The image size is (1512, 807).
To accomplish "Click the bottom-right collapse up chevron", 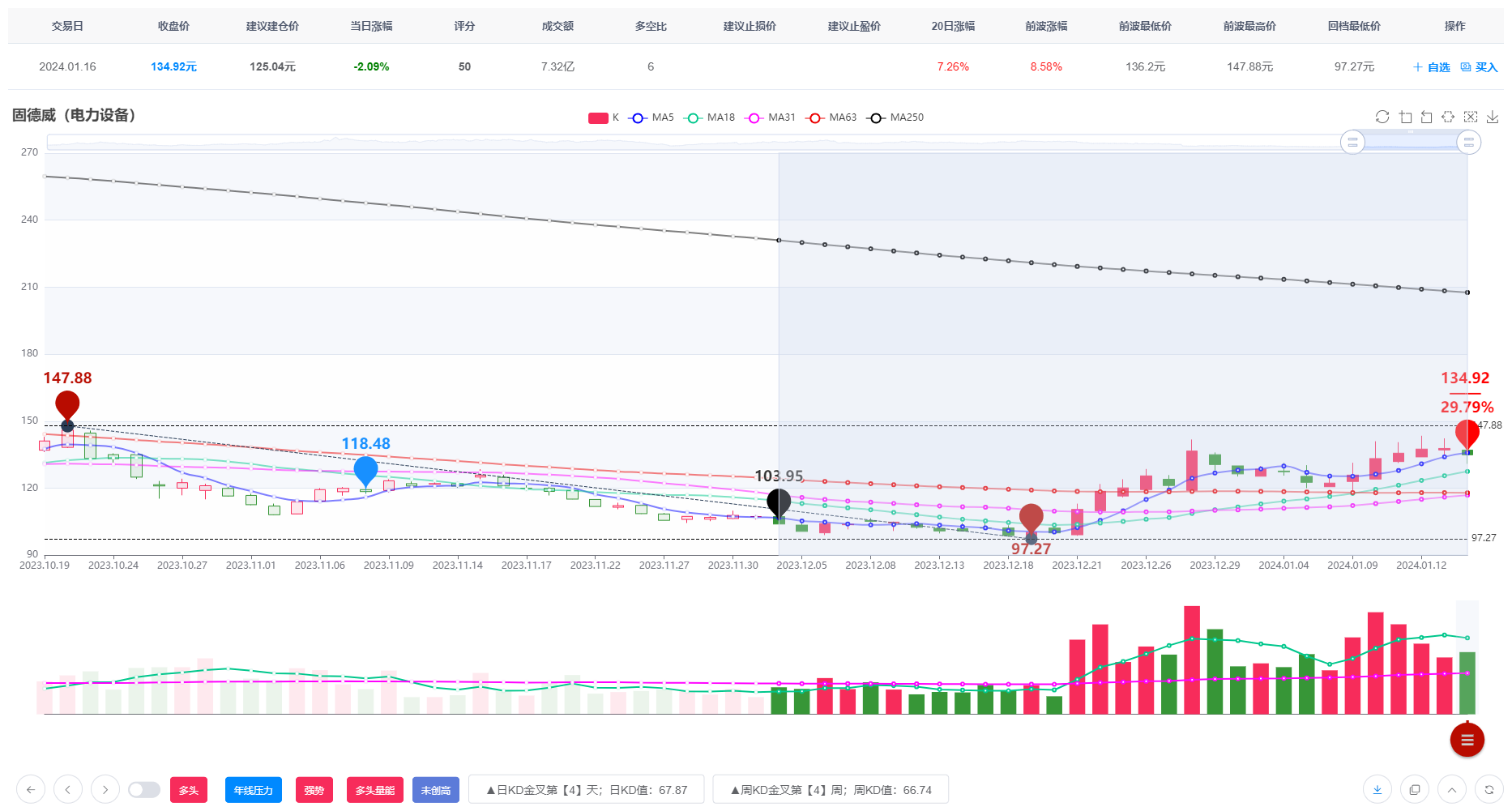I will (x=1452, y=789).
